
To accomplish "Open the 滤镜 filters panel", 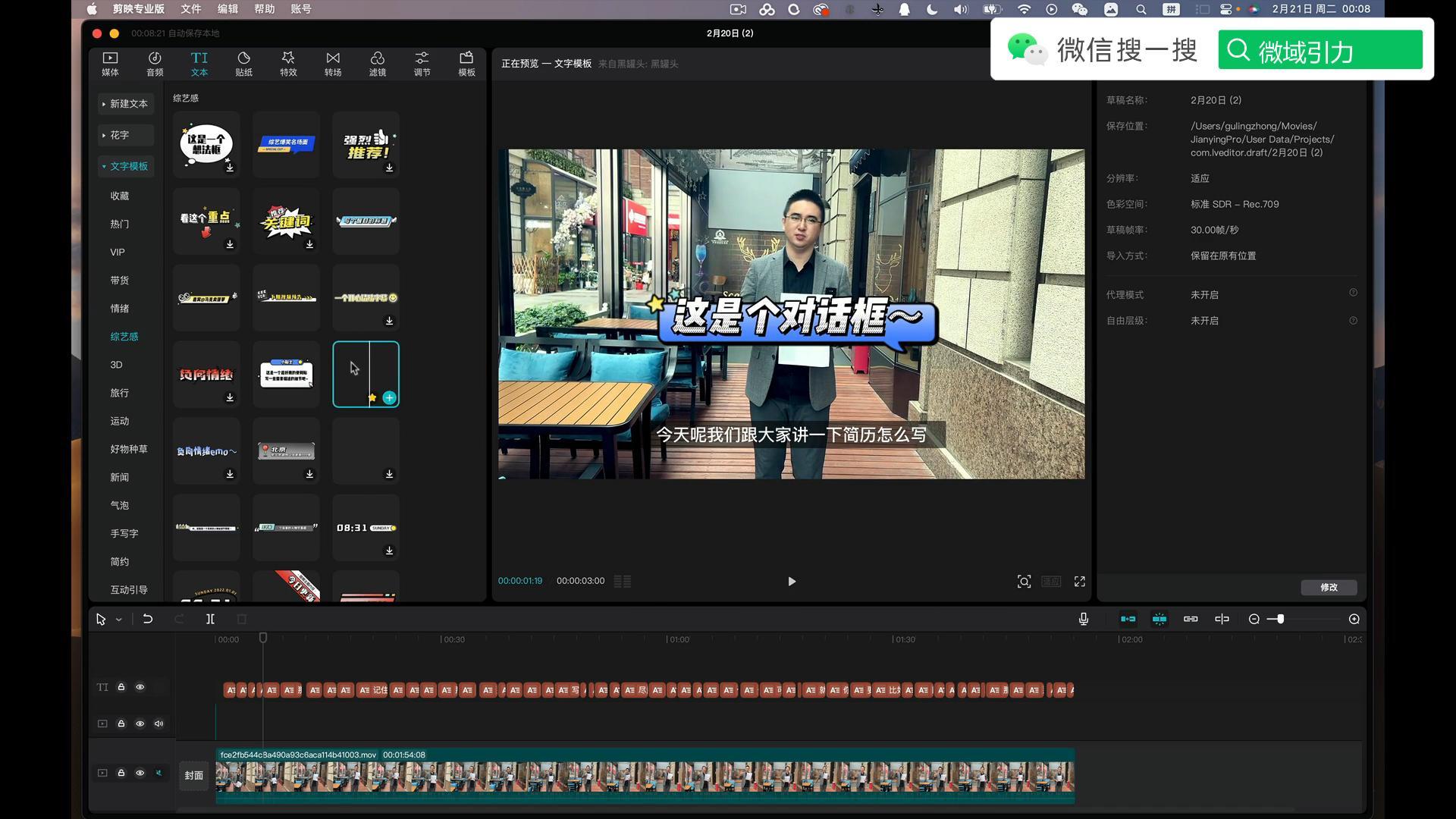I will point(378,64).
